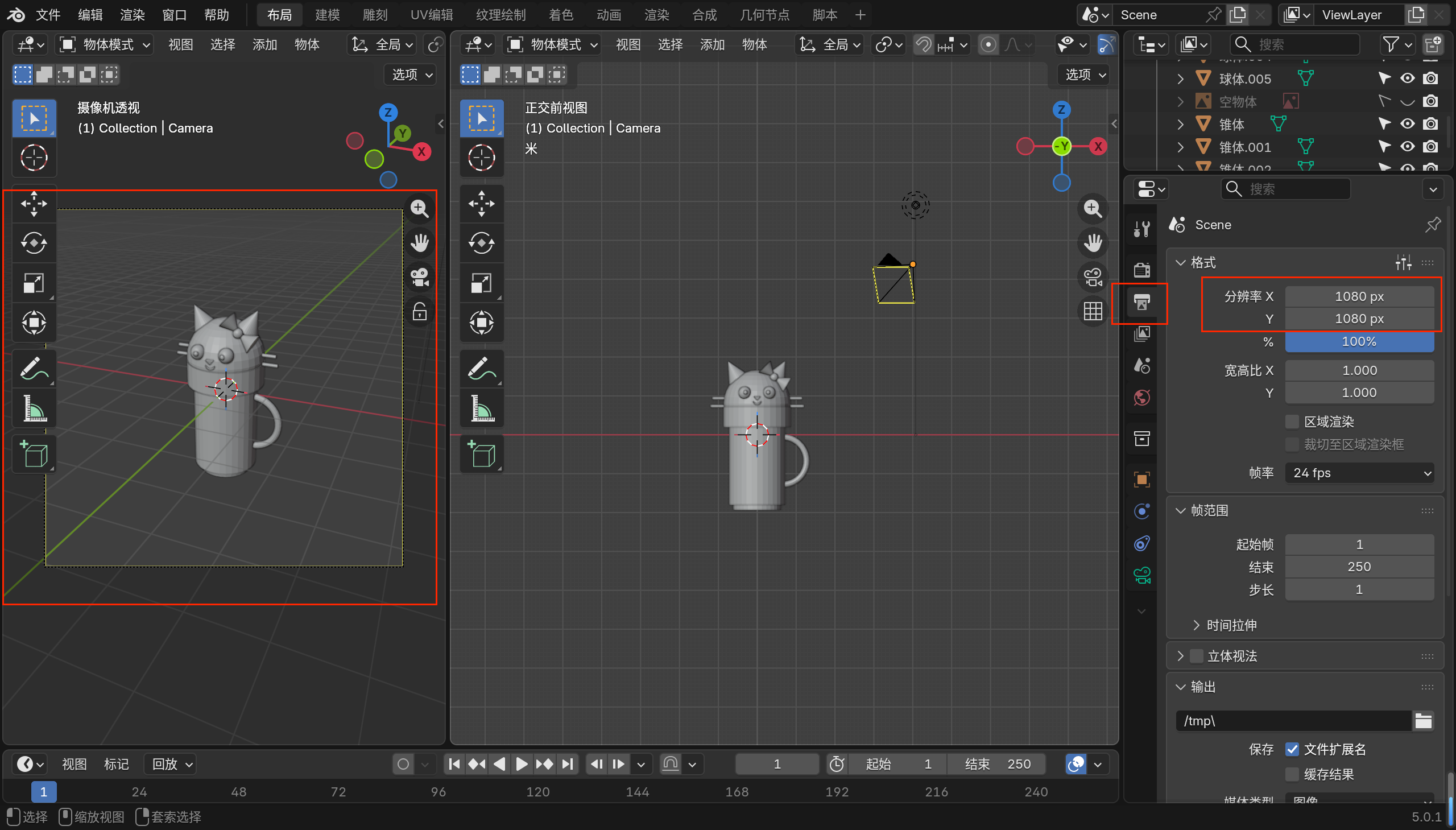Uncheck the 文件扩展名 checkbox

(1292, 749)
